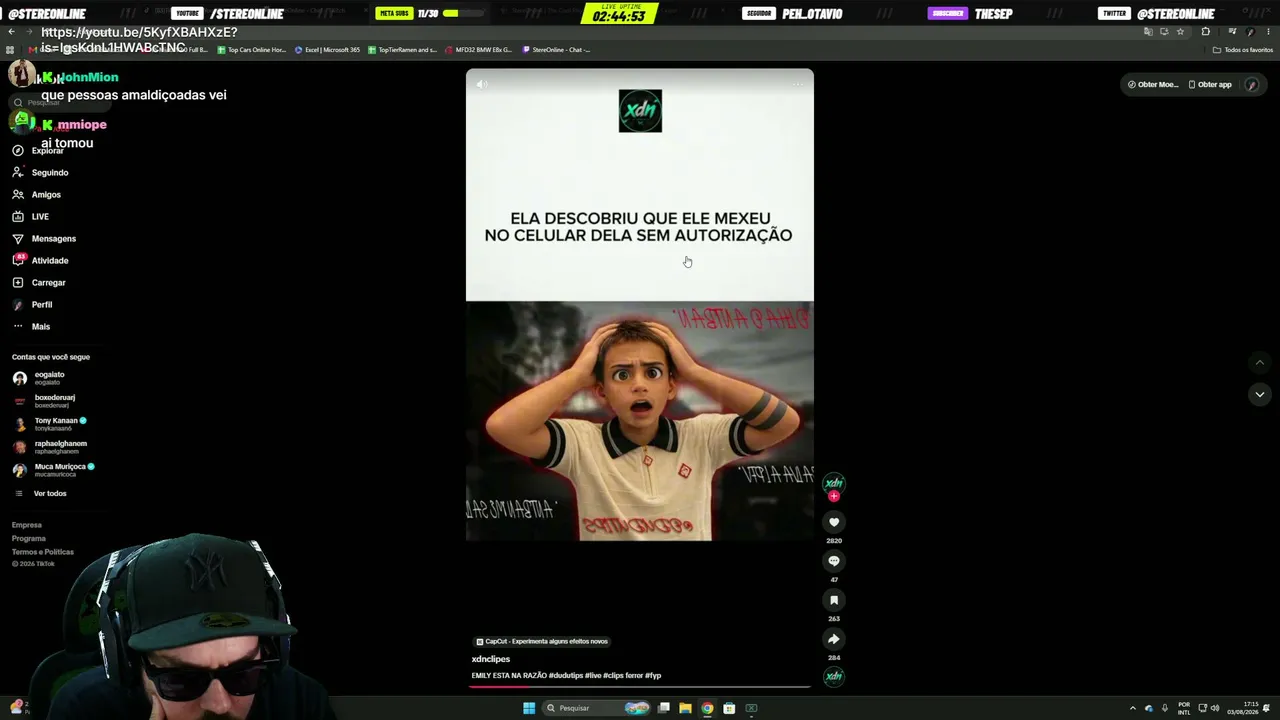
Task: Show hidden icons in system tray
Action: pos(1132,708)
